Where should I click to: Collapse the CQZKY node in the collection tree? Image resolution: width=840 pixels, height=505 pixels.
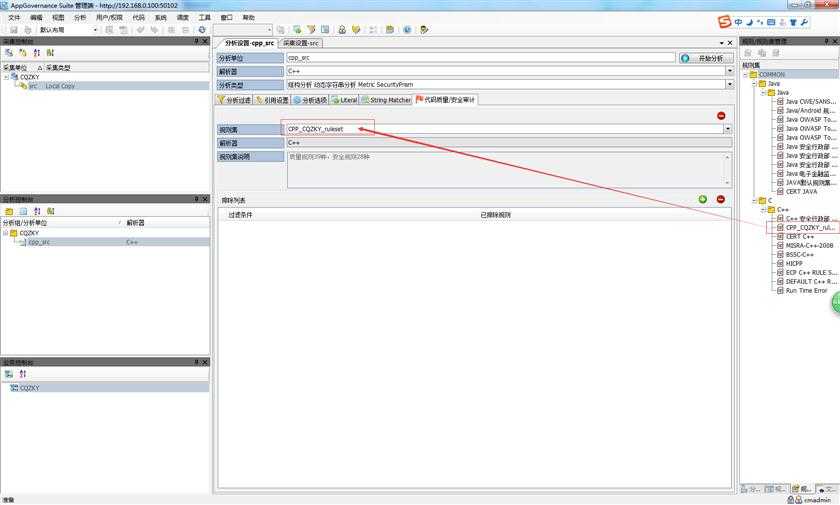click(x=6, y=77)
